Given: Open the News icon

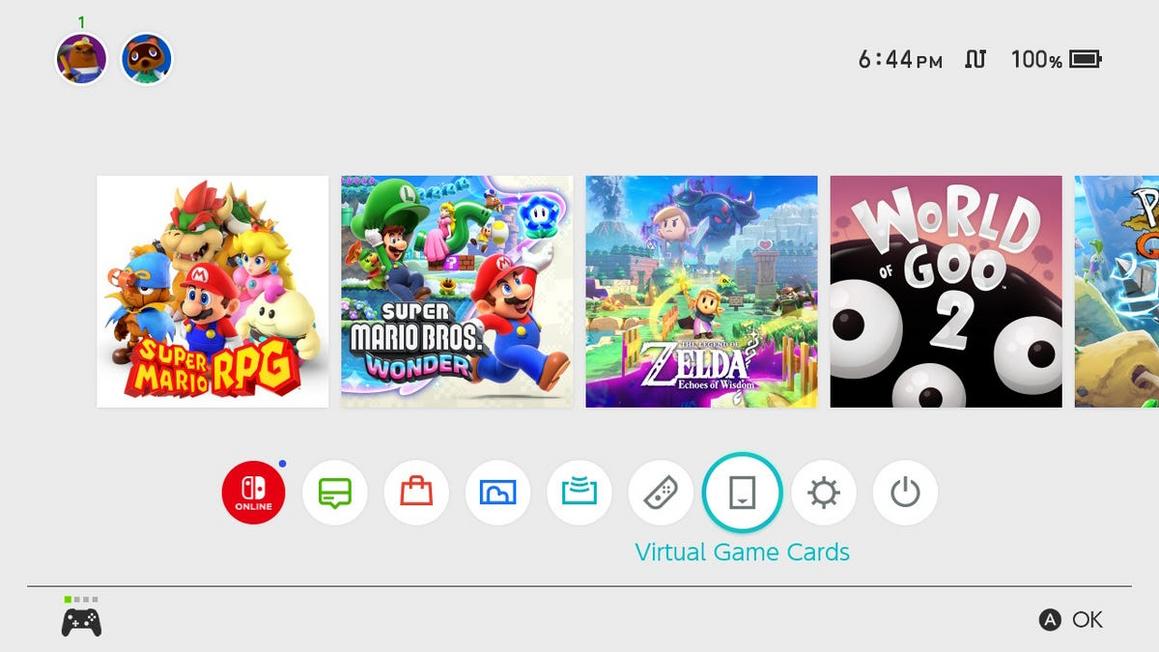Looking at the screenshot, I should point(335,492).
